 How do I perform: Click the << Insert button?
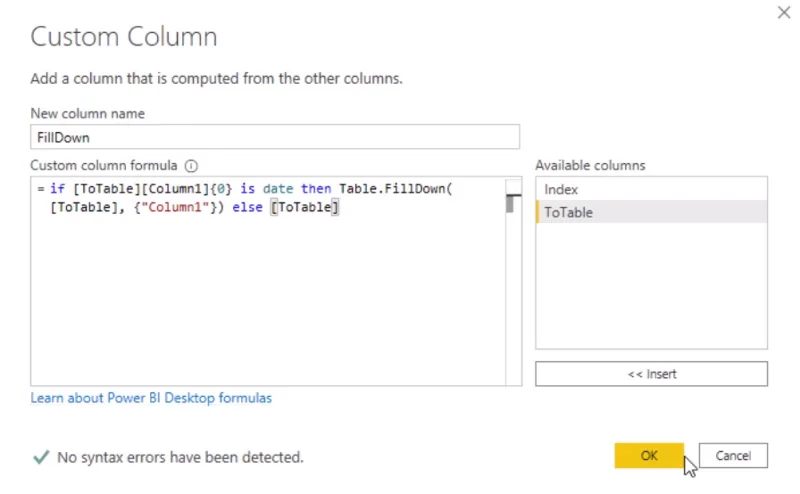pyautogui.click(x=651, y=374)
